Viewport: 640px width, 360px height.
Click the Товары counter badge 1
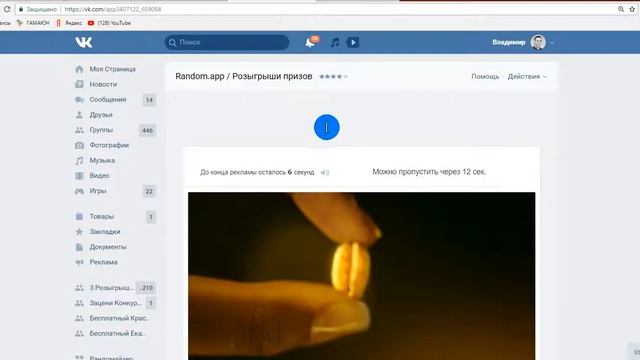coord(151,217)
